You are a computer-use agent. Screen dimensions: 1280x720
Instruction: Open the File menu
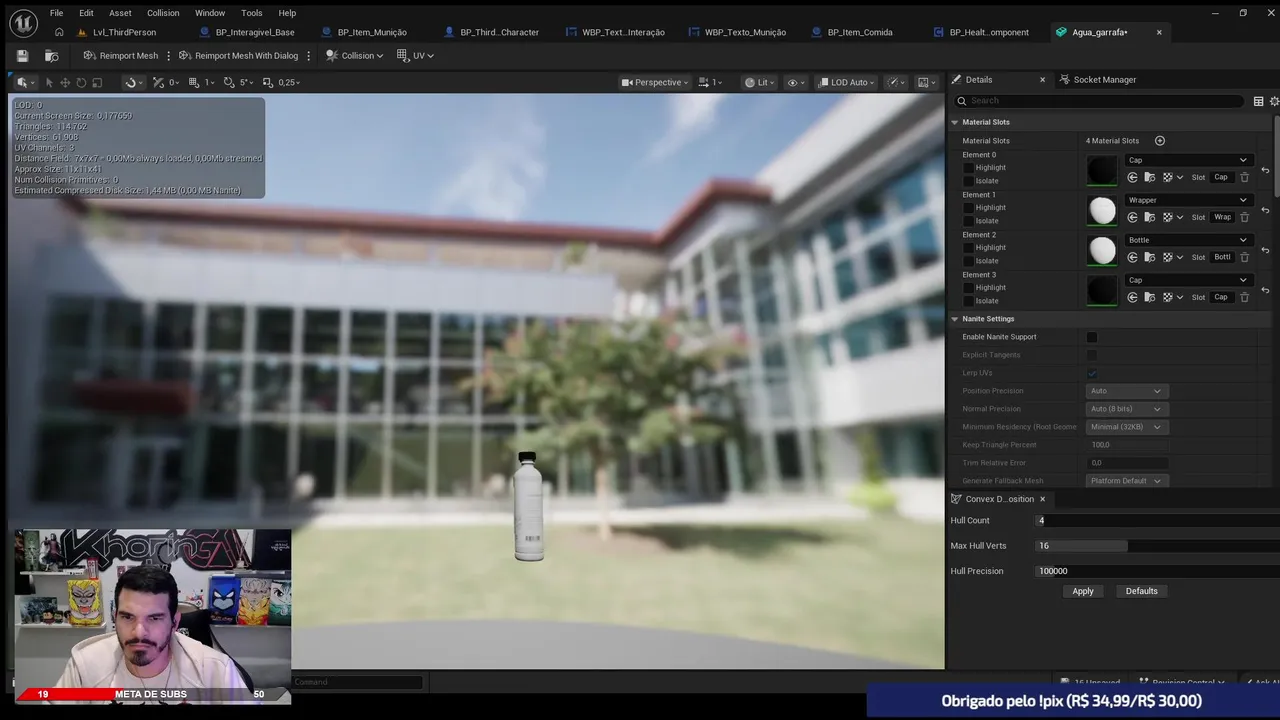pos(56,13)
